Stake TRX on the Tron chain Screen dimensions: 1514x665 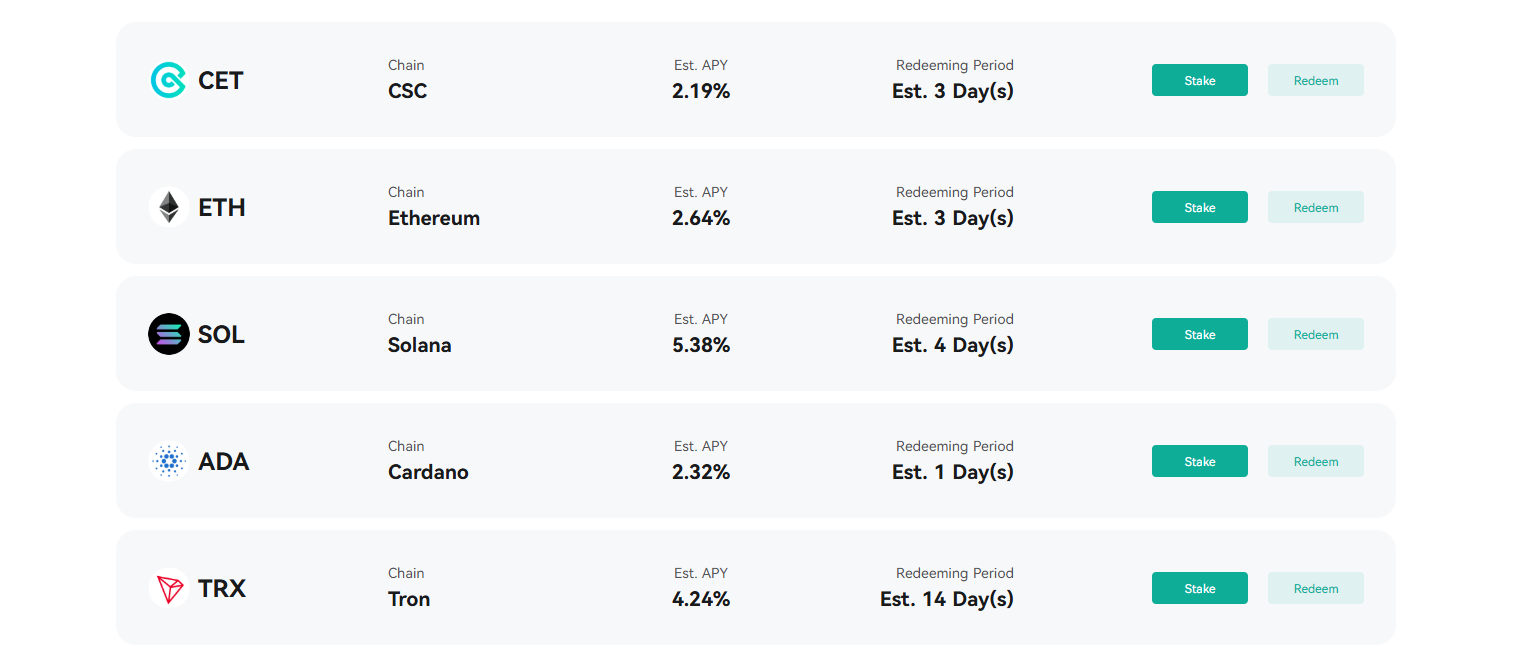tap(1199, 588)
